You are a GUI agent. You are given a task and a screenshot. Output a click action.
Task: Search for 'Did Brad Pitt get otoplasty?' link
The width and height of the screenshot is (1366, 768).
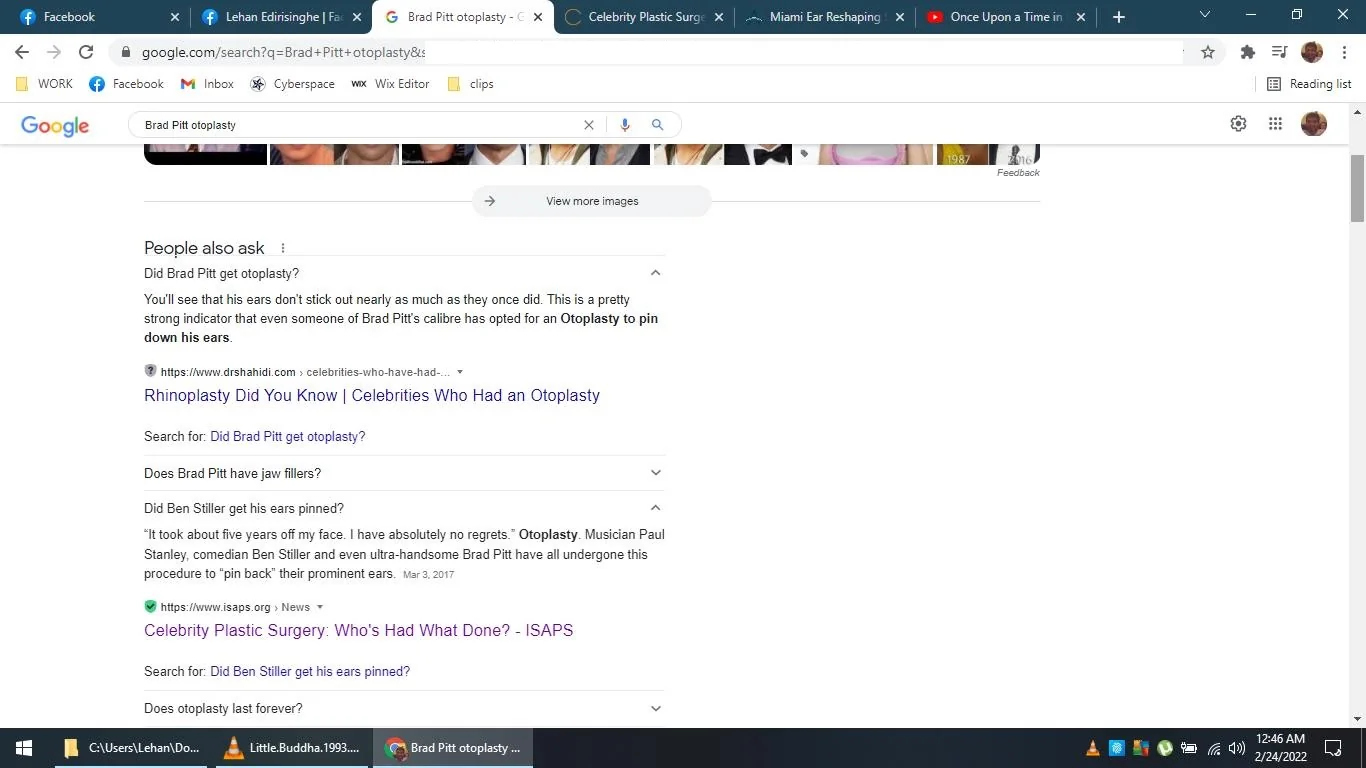288,437
